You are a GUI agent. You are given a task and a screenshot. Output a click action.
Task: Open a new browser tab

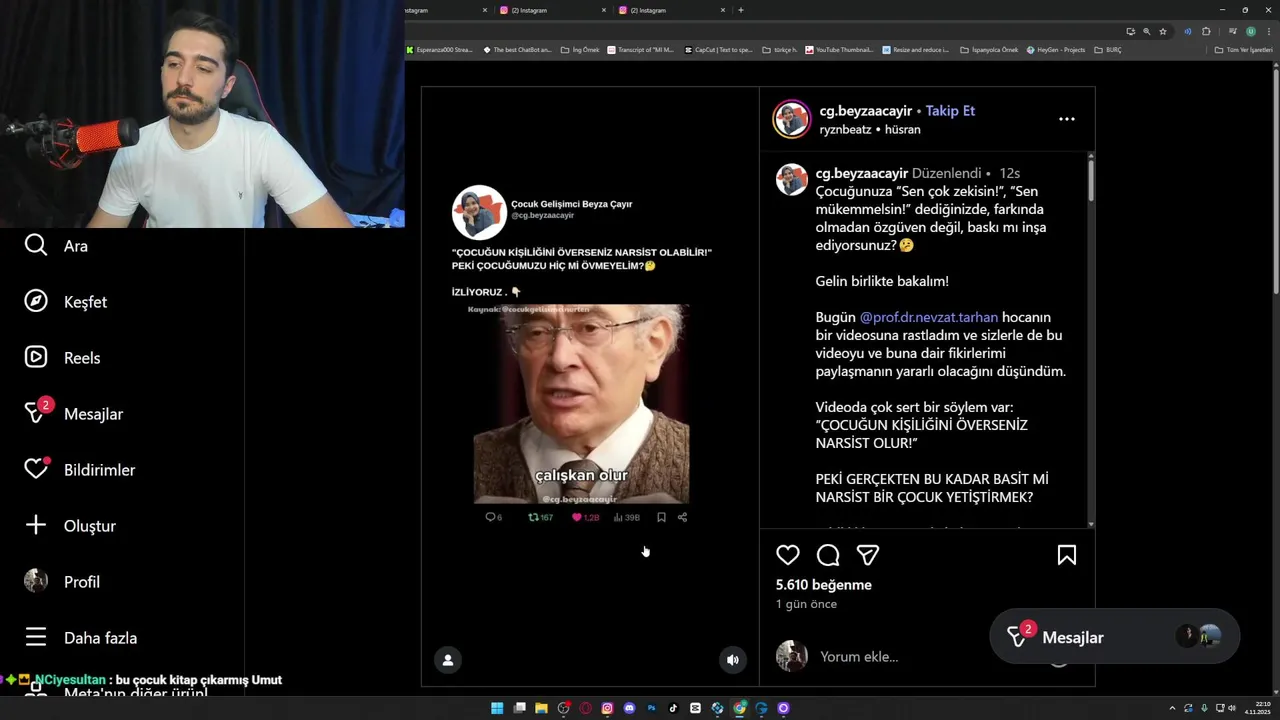click(741, 10)
